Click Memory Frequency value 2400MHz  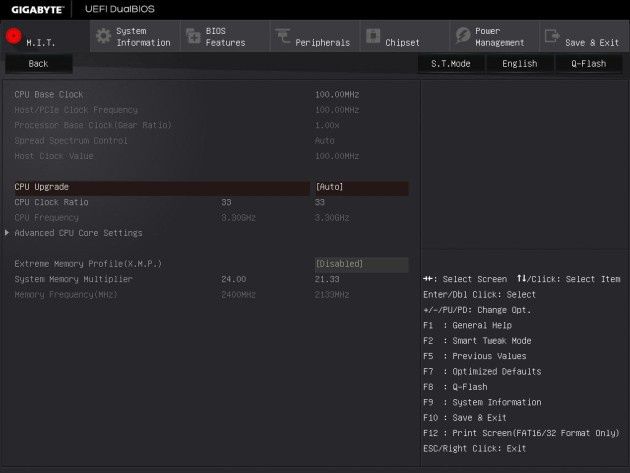238,295
